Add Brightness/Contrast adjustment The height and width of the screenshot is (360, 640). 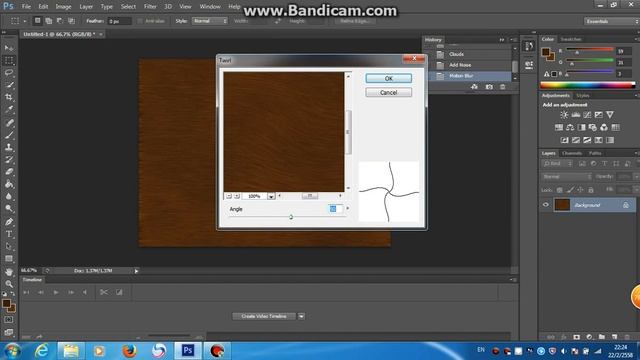click(564, 115)
